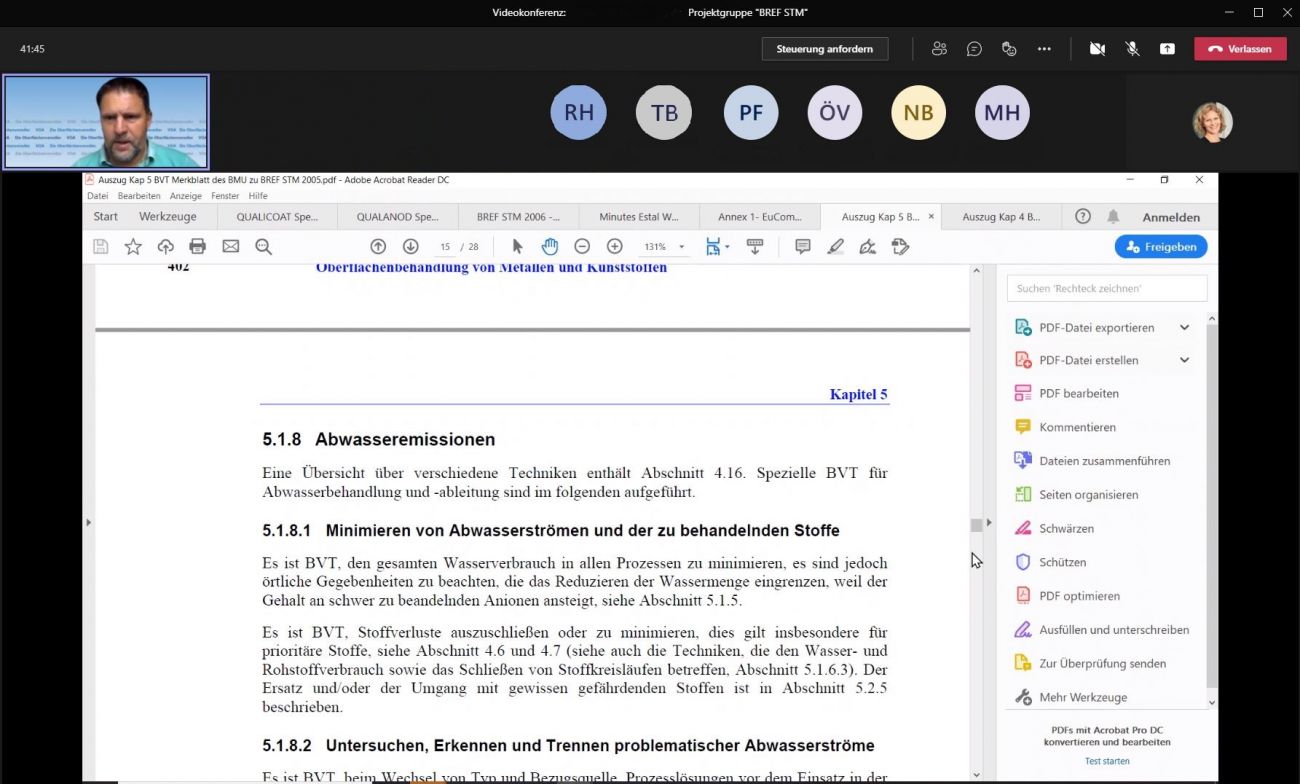The width and height of the screenshot is (1300, 784).
Task: Open the notifications bell in Acrobat
Action: tap(1113, 216)
